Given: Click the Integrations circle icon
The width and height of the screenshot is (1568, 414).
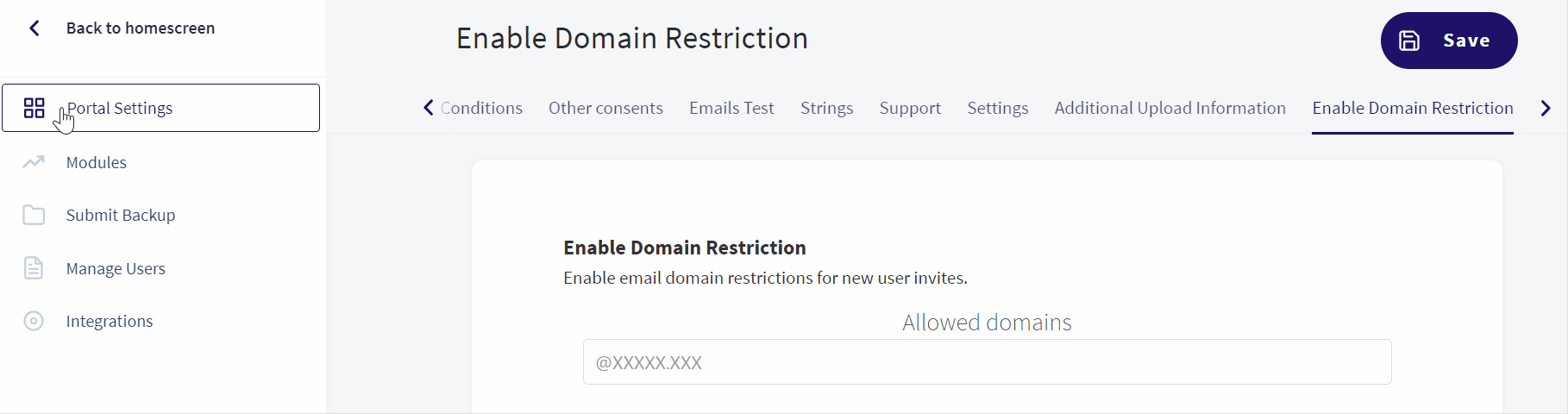Looking at the screenshot, I should click(x=34, y=321).
